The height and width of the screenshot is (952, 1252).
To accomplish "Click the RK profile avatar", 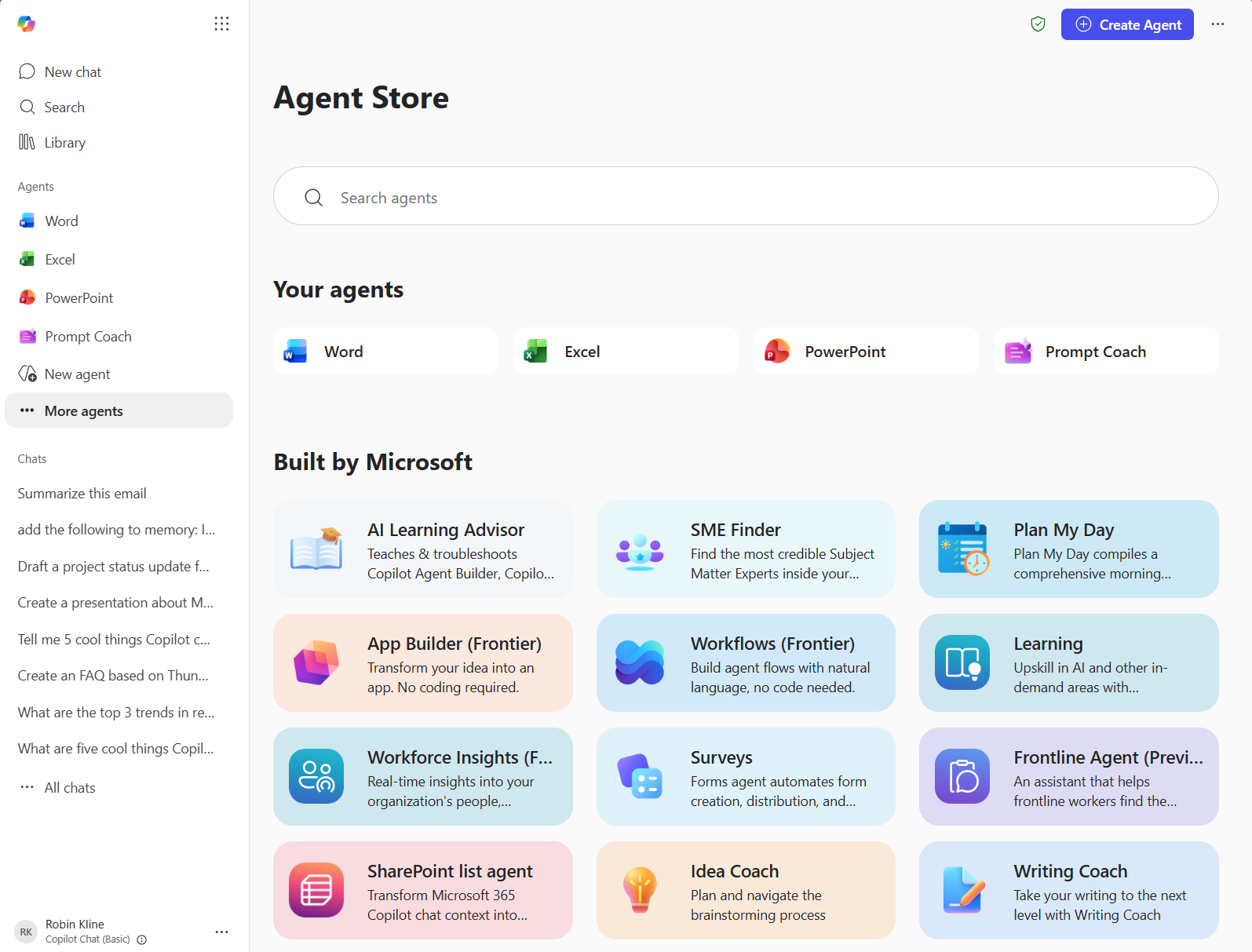I will pyautogui.click(x=26, y=932).
